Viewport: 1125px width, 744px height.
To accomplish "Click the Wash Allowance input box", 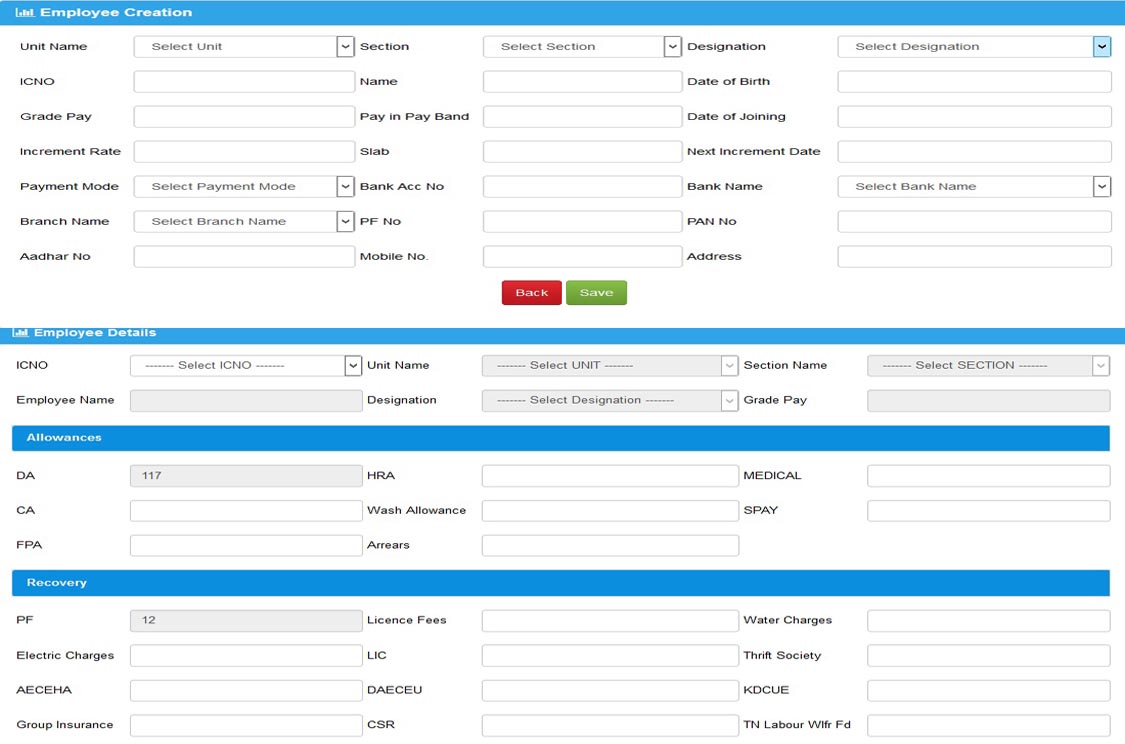I will (x=609, y=511).
